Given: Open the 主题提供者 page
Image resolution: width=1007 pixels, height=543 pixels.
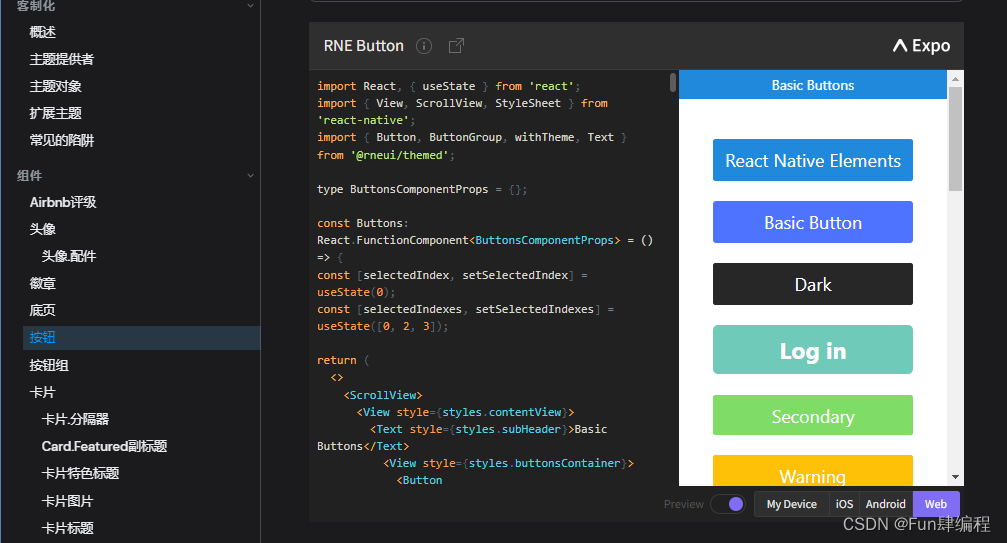Looking at the screenshot, I should pyautogui.click(x=62, y=59).
